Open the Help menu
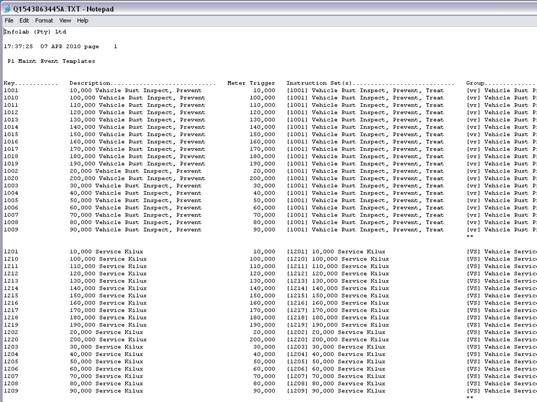 click(x=83, y=21)
